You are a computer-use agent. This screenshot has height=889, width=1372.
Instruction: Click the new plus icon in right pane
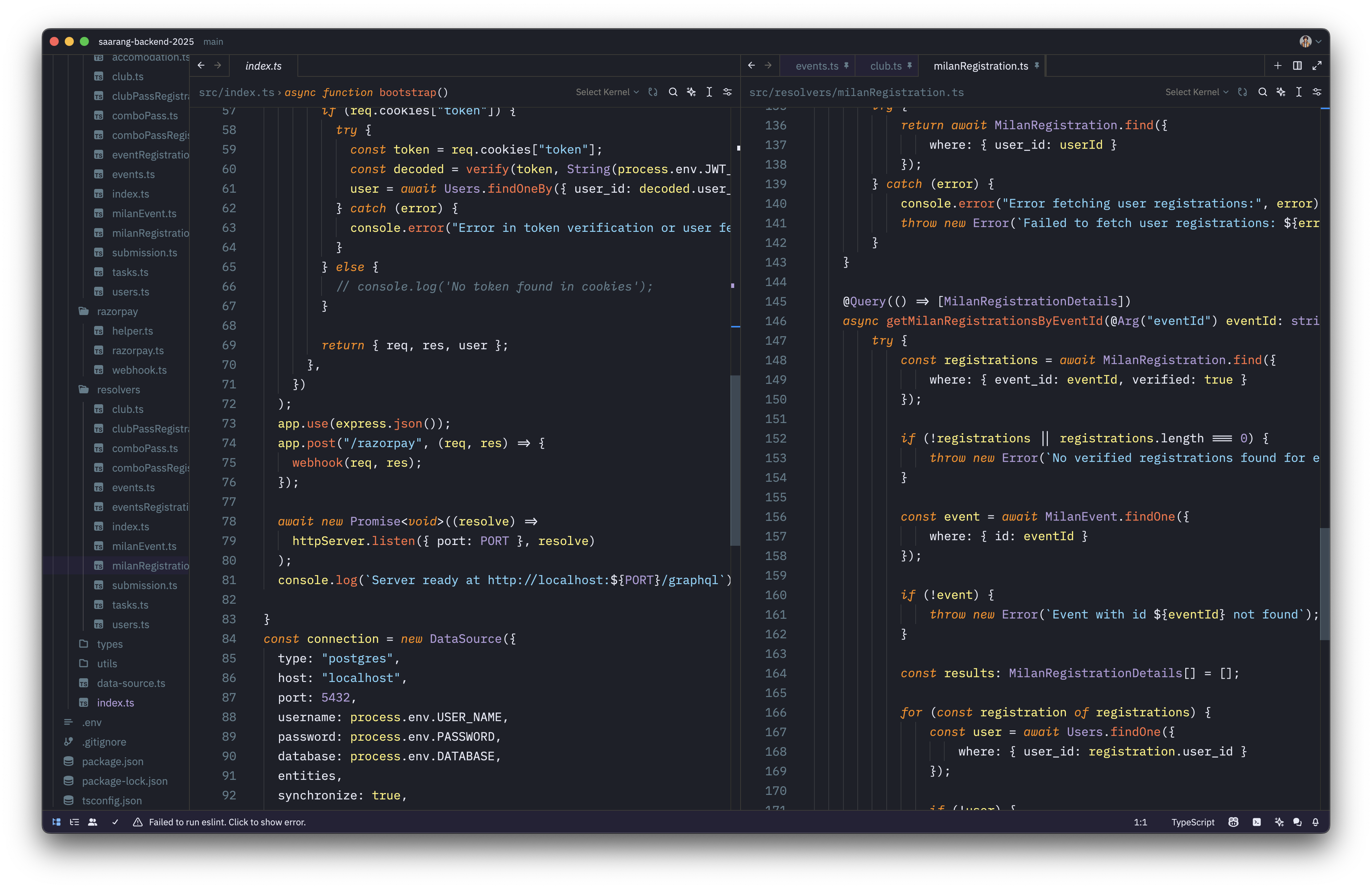[1277, 66]
